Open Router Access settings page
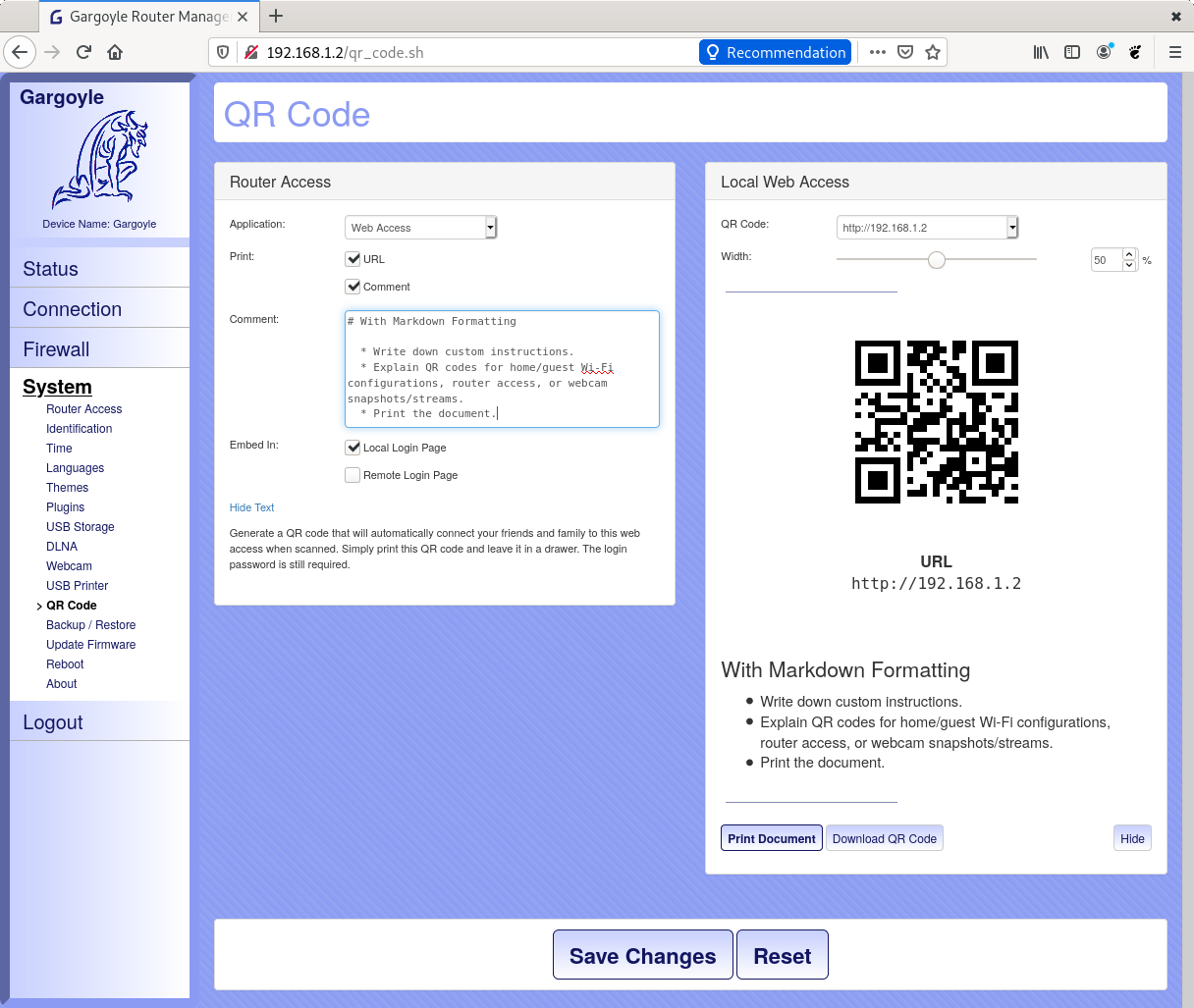The width and height of the screenshot is (1194, 1008). pyautogui.click(x=84, y=409)
